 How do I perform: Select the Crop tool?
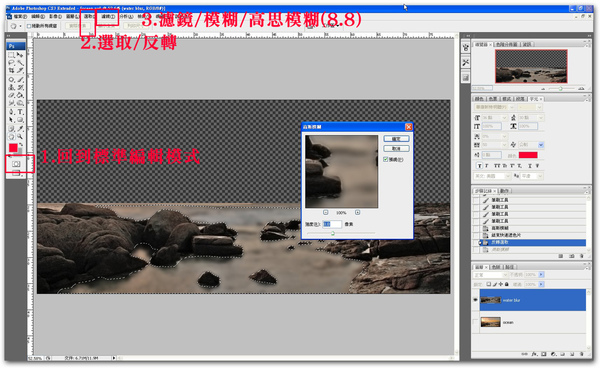(x=10, y=70)
